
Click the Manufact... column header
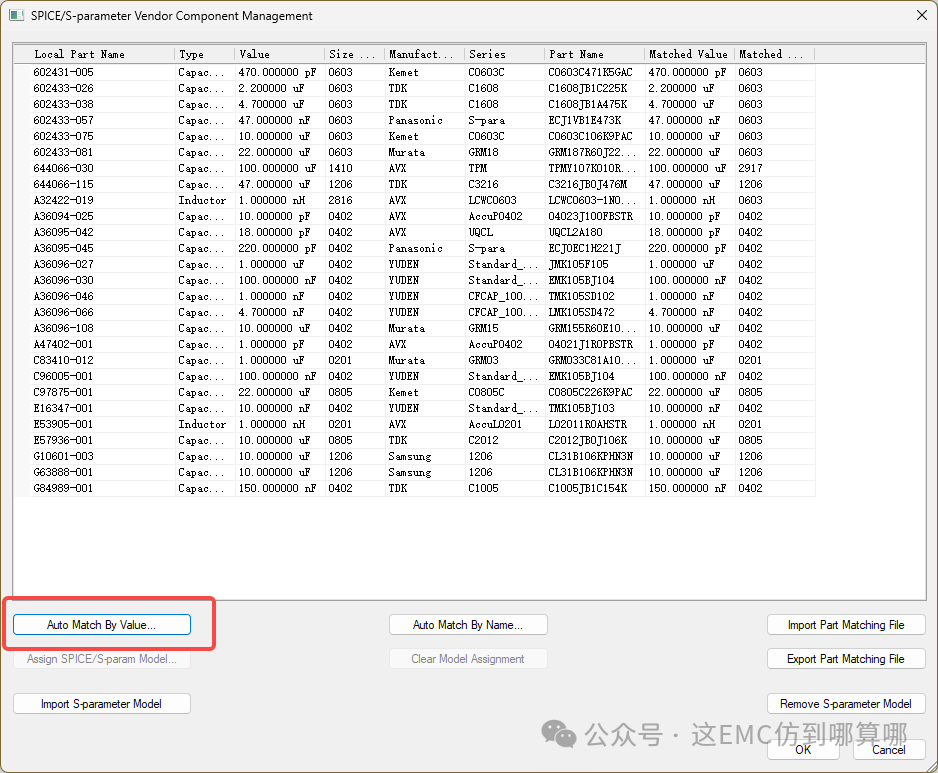(424, 54)
